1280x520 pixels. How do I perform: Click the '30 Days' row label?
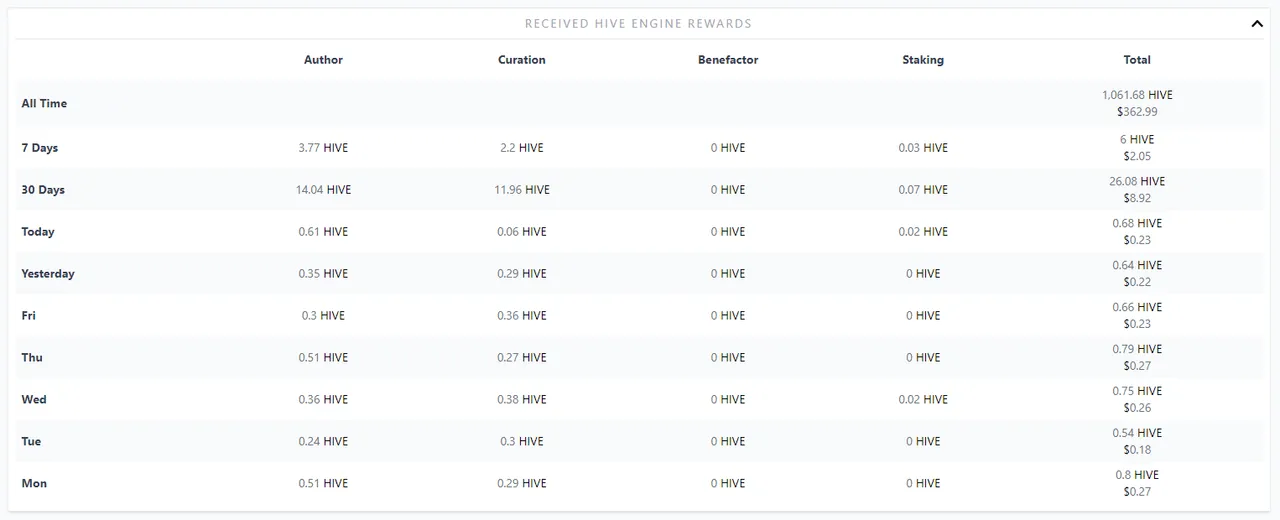pos(43,190)
